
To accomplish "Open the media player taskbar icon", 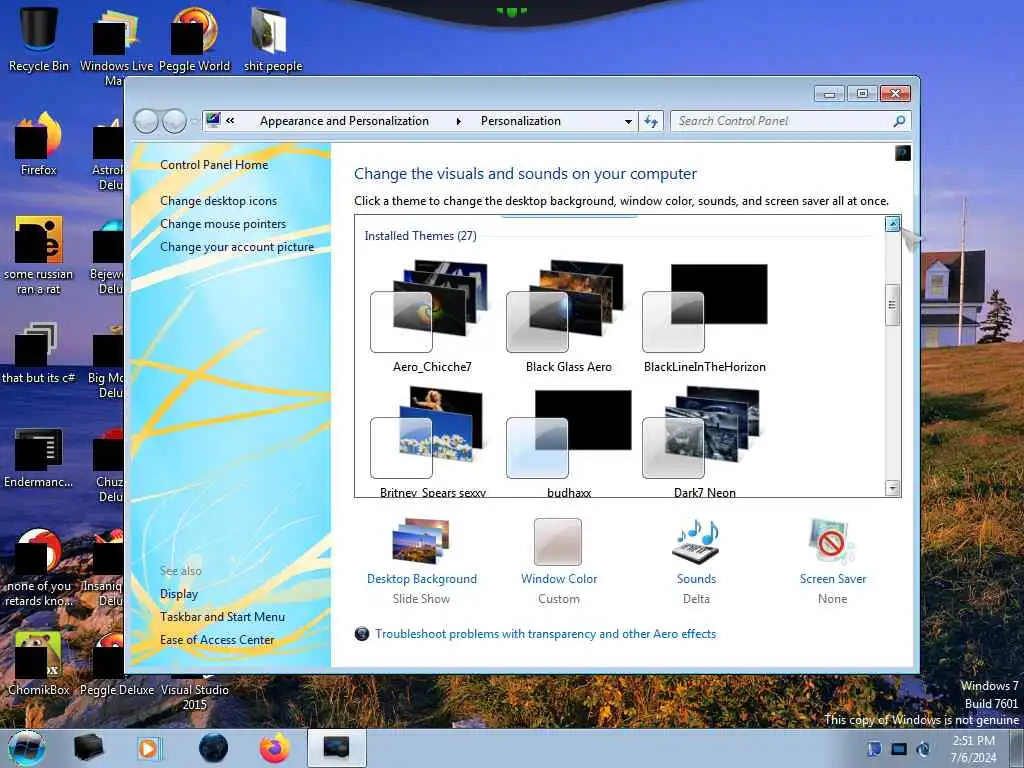I will tap(149, 748).
